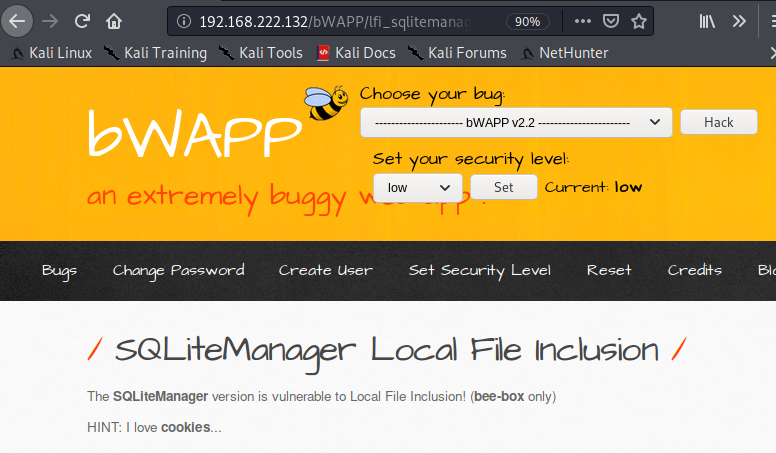Image resolution: width=776 pixels, height=453 pixels.
Task: Open the Kali Tools bookmark
Action: click(x=261, y=53)
